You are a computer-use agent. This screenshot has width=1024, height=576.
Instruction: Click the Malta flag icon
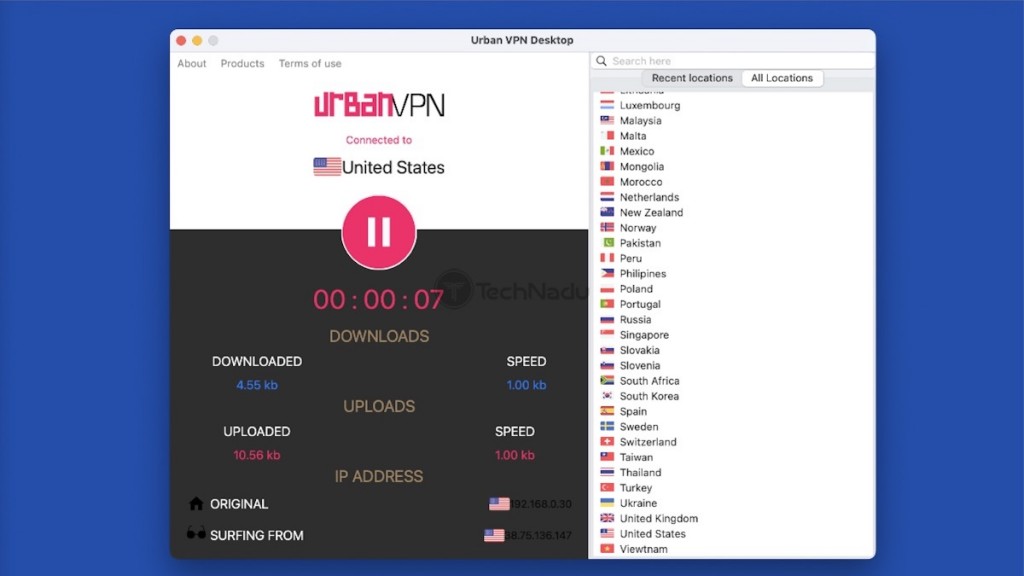607,136
